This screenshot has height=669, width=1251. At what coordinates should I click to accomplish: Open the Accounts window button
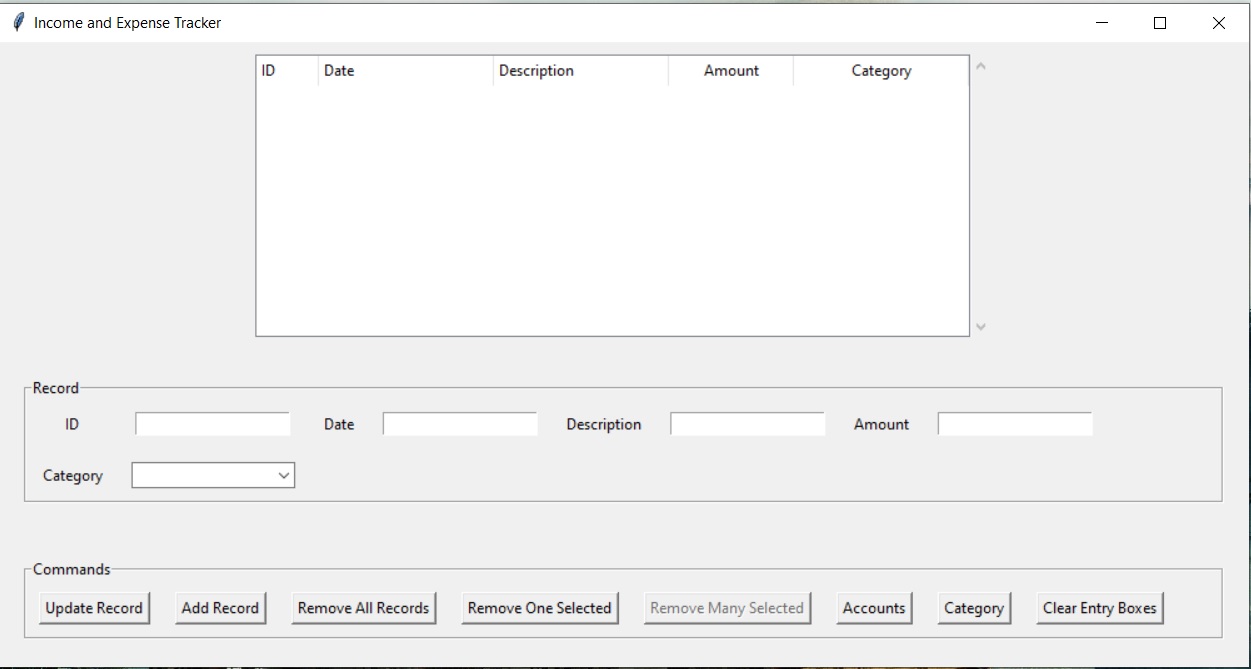coord(874,608)
